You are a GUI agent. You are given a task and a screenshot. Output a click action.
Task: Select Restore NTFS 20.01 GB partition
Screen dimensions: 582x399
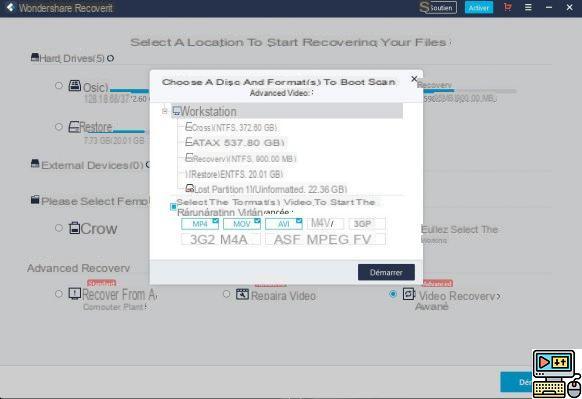pyautogui.click(x=234, y=174)
